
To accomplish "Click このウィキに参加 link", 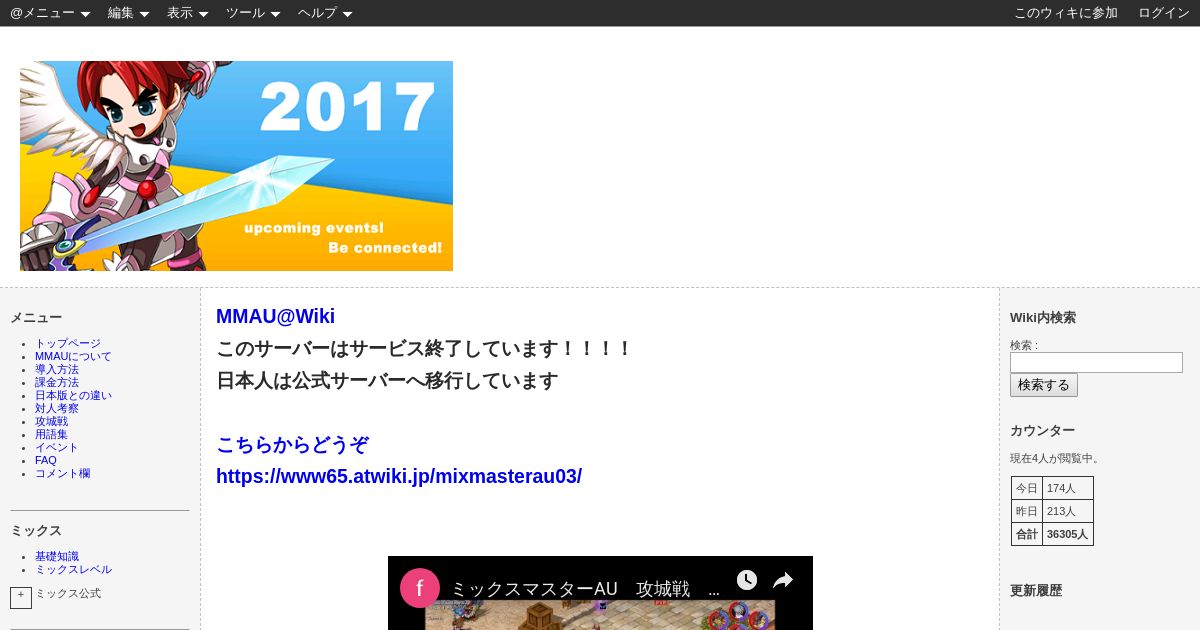I will point(1066,13).
